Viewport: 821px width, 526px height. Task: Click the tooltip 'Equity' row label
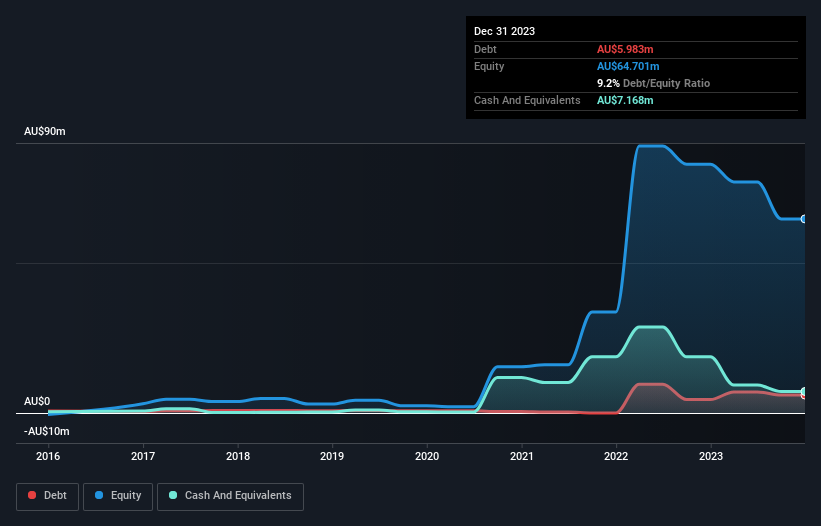point(489,66)
